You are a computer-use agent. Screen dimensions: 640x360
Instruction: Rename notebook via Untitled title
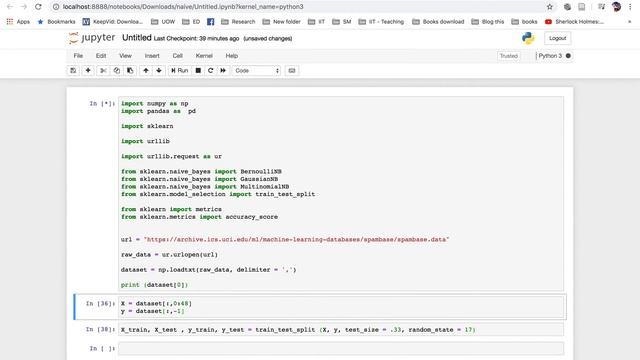(x=137, y=38)
